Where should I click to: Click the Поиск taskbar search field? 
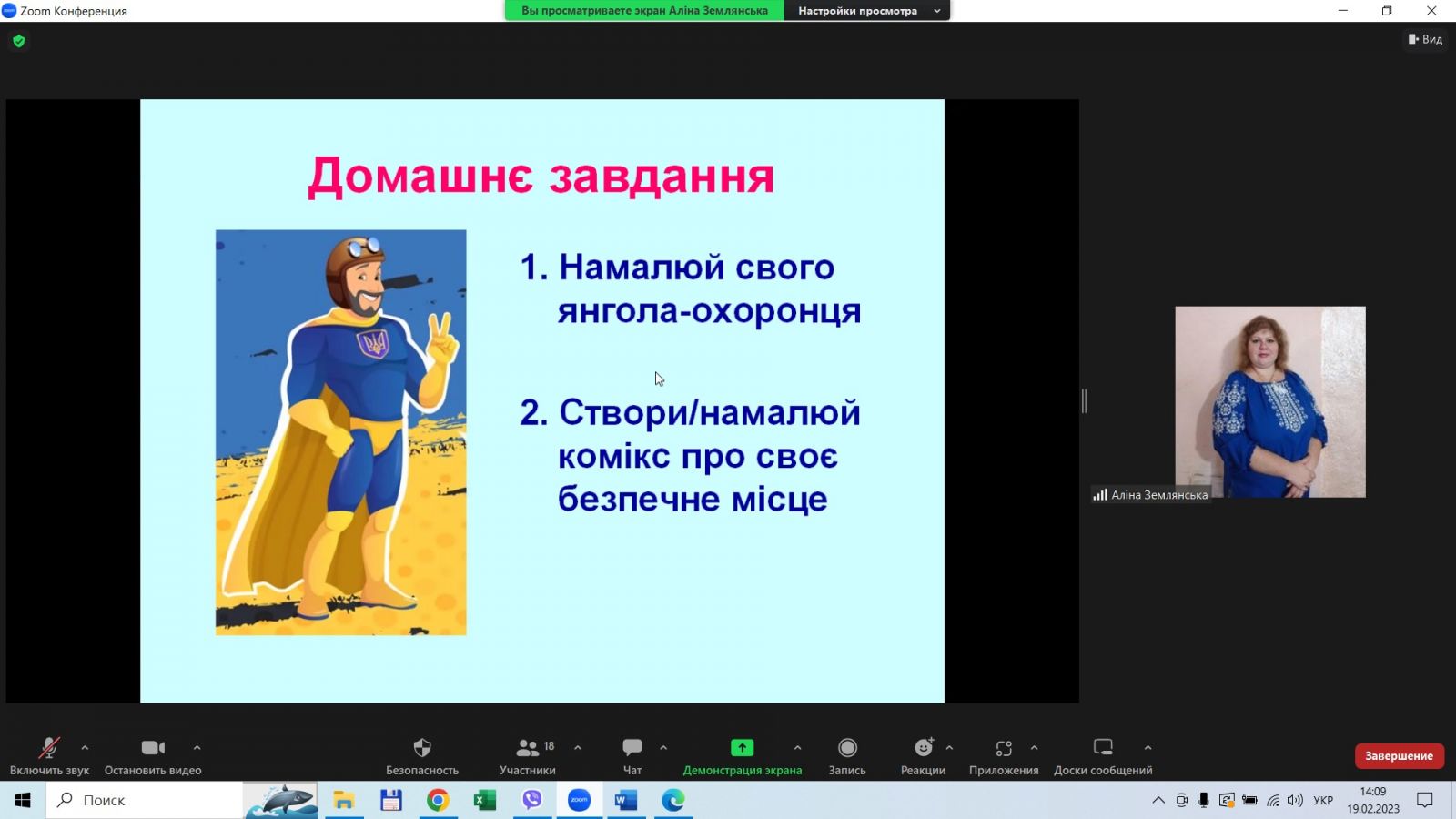[x=145, y=800]
